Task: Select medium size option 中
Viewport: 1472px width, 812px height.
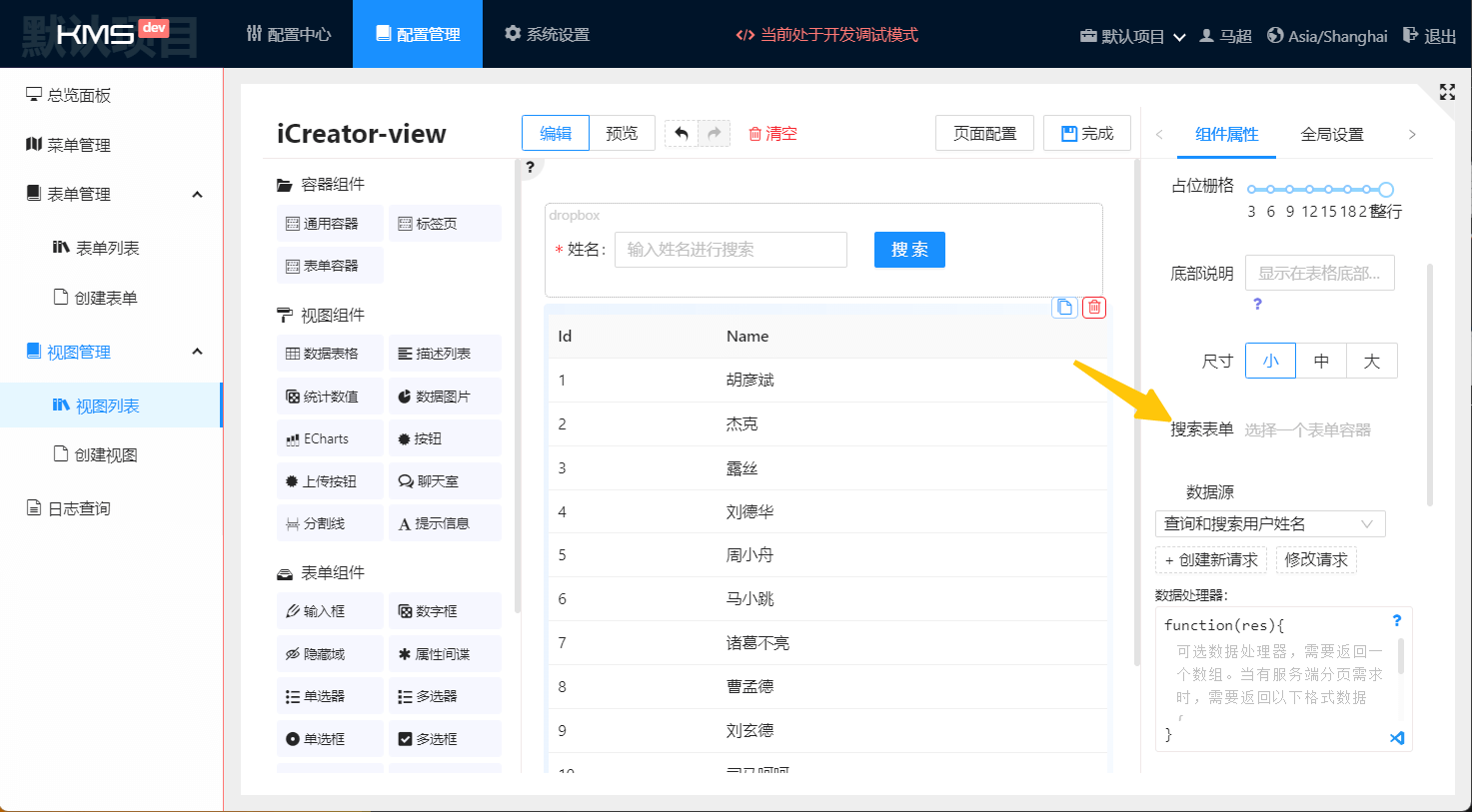Action: (1321, 361)
